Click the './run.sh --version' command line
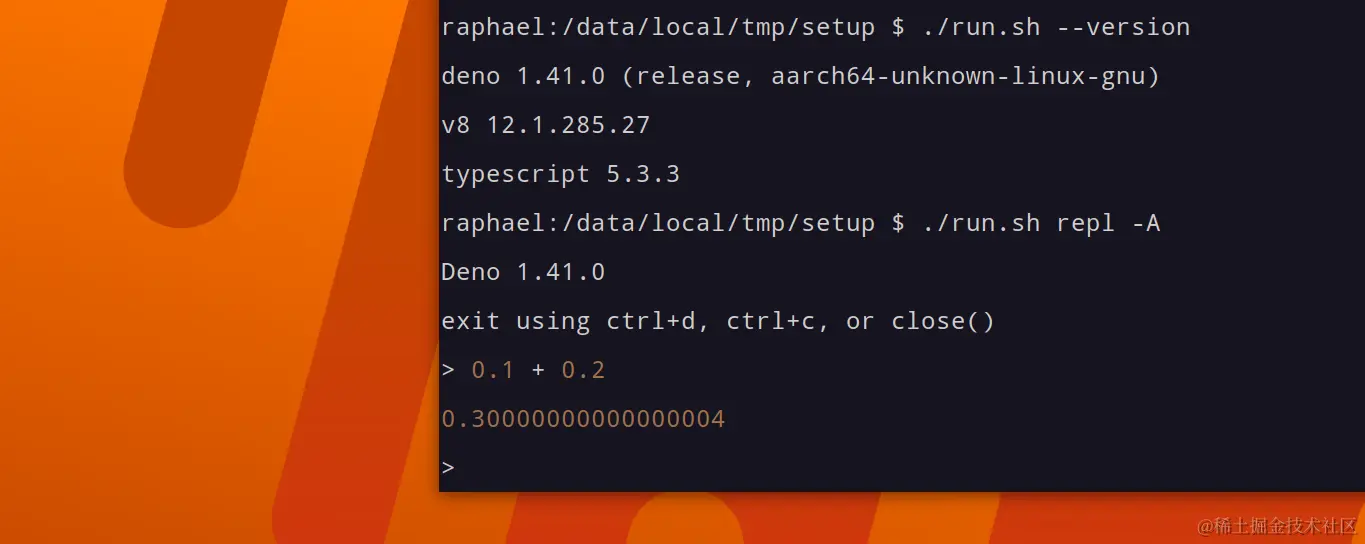Image resolution: width=1365 pixels, height=544 pixels. pos(815,27)
